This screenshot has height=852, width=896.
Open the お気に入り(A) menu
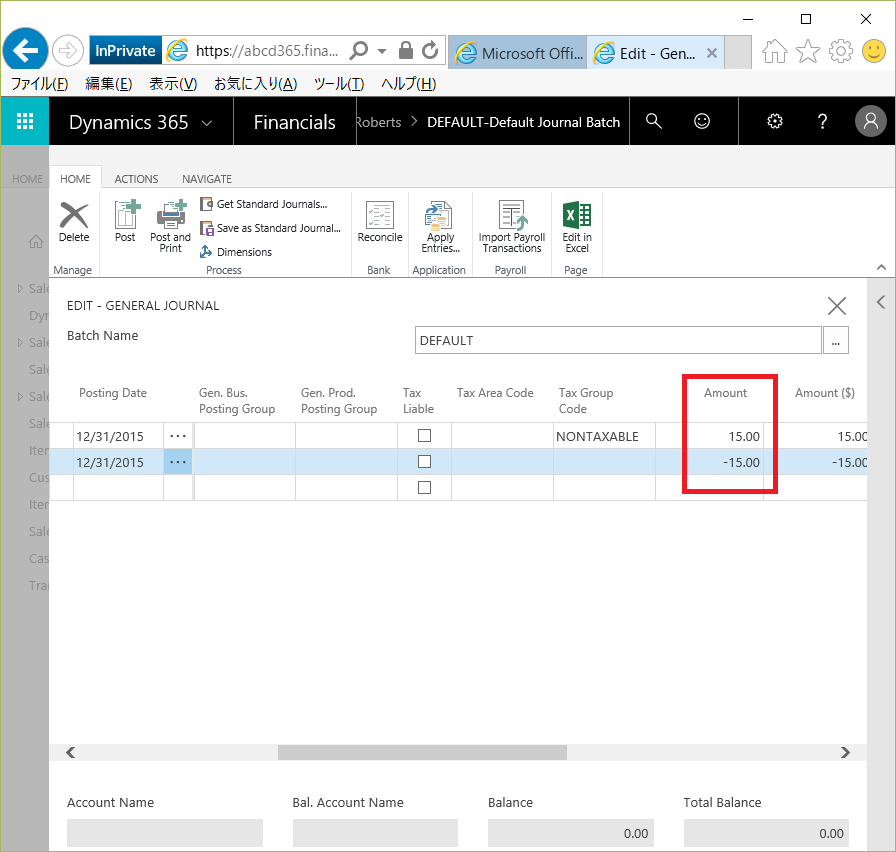pyautogui.click(x=255, y=84)
